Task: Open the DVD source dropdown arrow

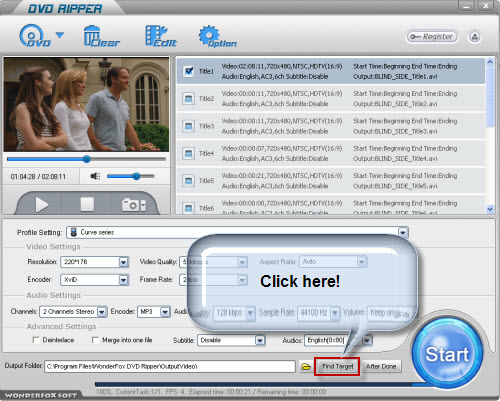Action: [x=60, y=35]
